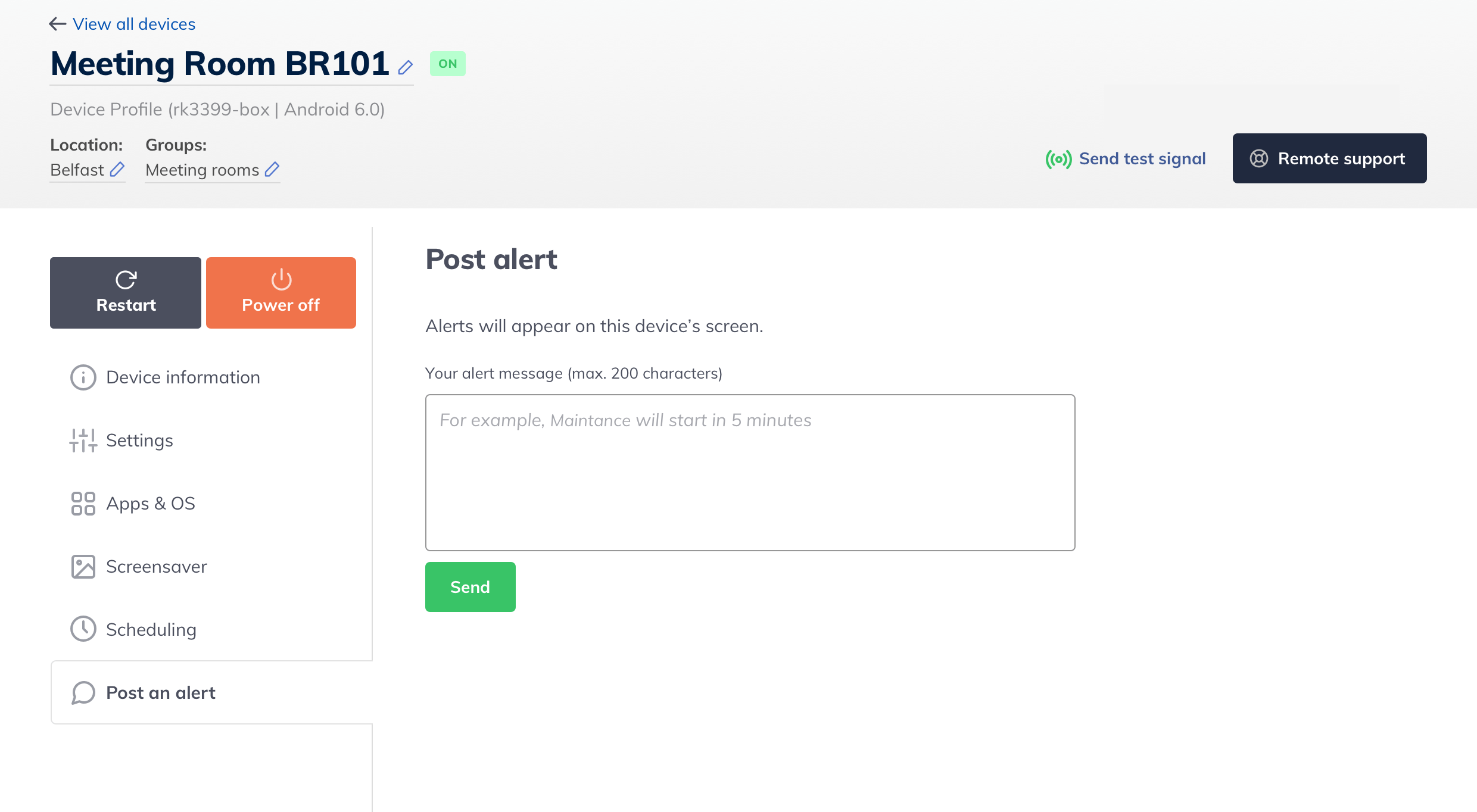Screen dimensions: 1477x812
Task: Select the Post an alert tab
Action: click(212, 693)
